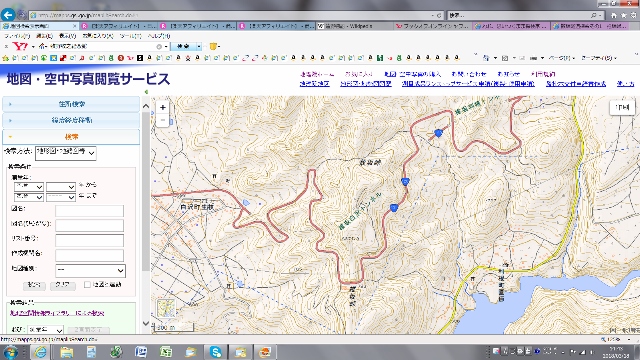The height and width of the screenshot is (360, 640).
Task: Click the clear button next to search
Action: [62, 285]
